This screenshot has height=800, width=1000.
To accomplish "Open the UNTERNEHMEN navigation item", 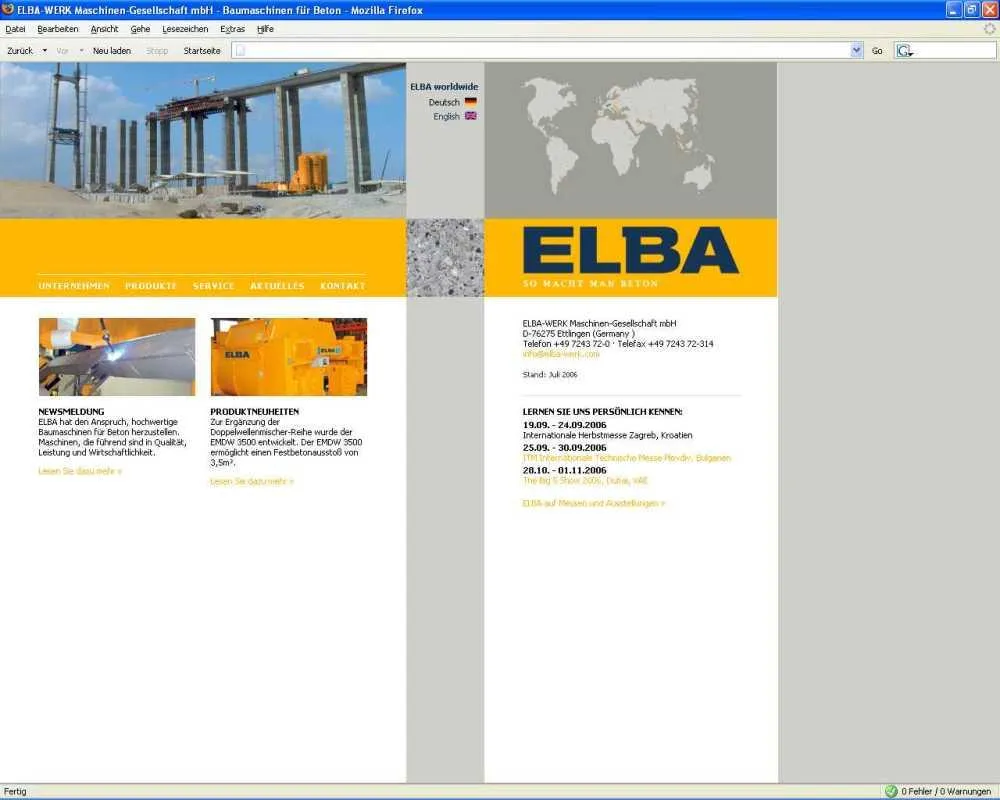I will (x=74, y=286).
